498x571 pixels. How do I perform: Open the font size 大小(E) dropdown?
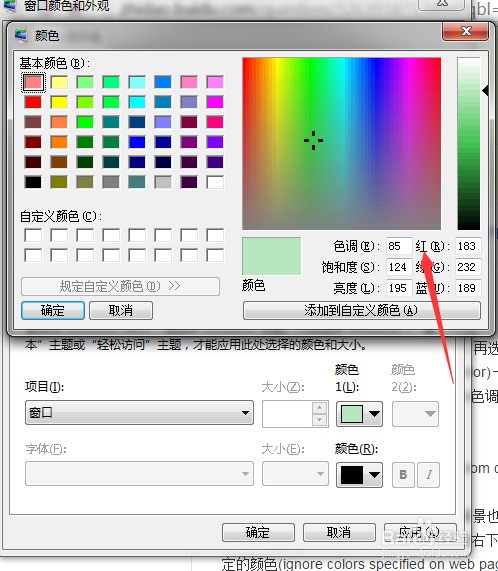[x=295, y=474]
